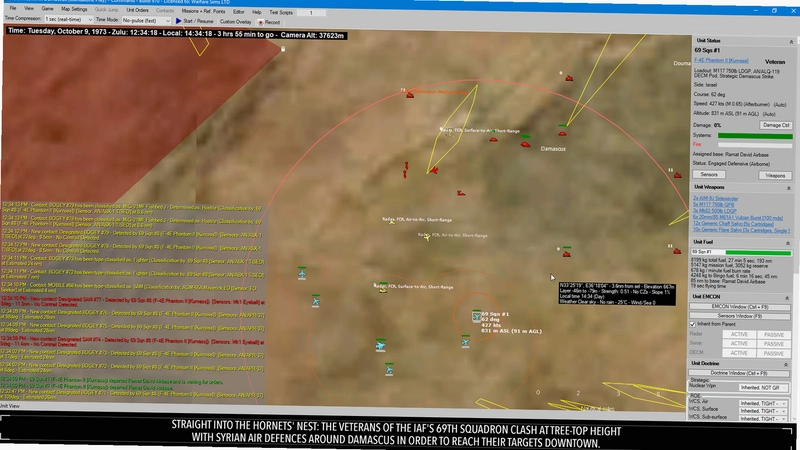Click the red SAM site icon left of Damascus label
Image resolution: width=800 pixels, height=450 pixels.
(x=526, y=144)
